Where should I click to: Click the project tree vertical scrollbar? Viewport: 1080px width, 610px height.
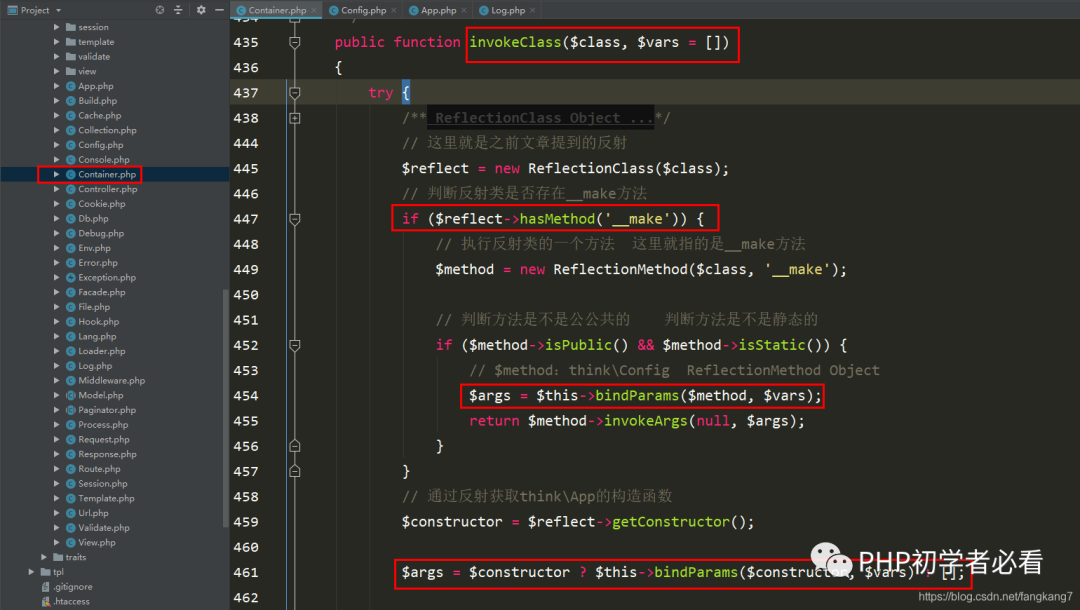(225, 410)
